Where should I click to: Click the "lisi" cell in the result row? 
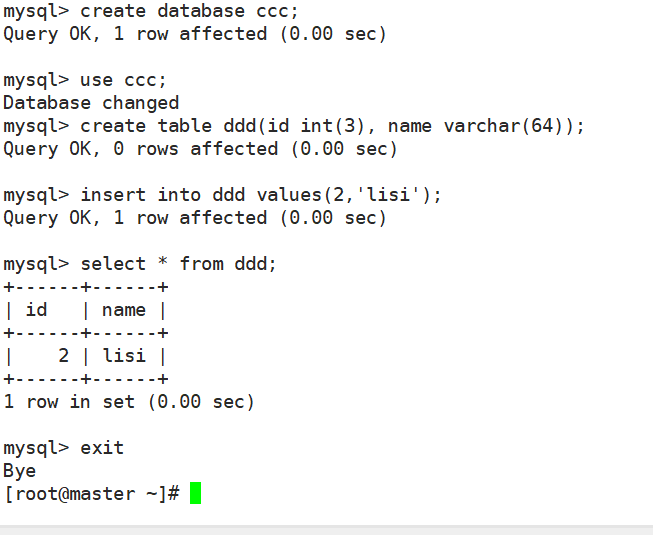pos(124,356)
